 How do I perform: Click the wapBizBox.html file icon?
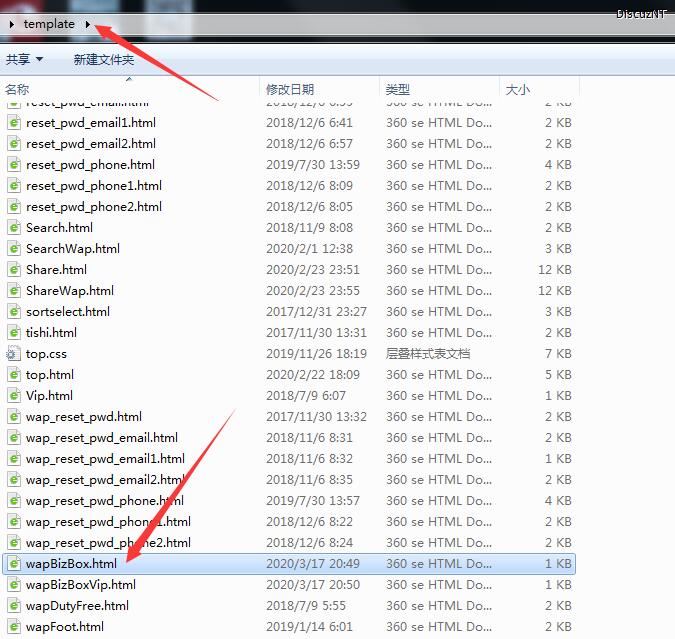14,564
